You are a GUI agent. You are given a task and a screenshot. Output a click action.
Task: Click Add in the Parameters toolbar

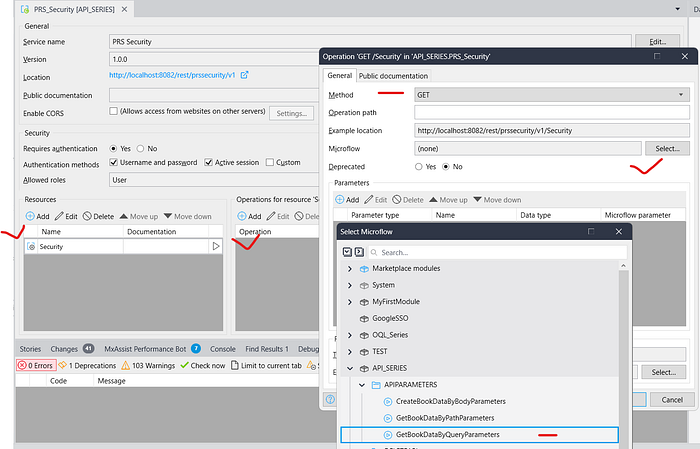tap(347, 200)
